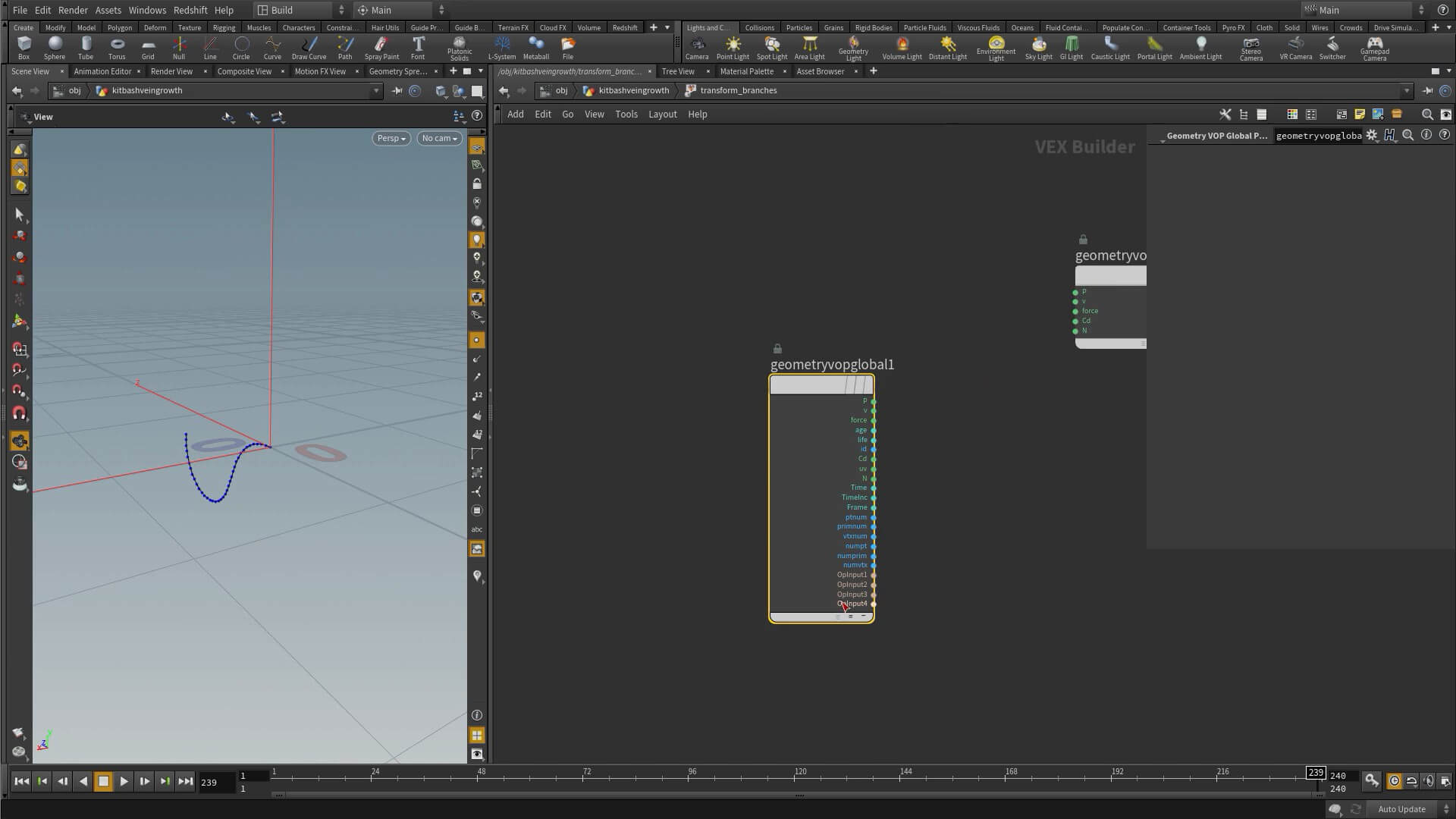The height and width of the screenshot is (819, 1456).
Task: Open the Persp viewport dropdown
Action: pos(391,138)
